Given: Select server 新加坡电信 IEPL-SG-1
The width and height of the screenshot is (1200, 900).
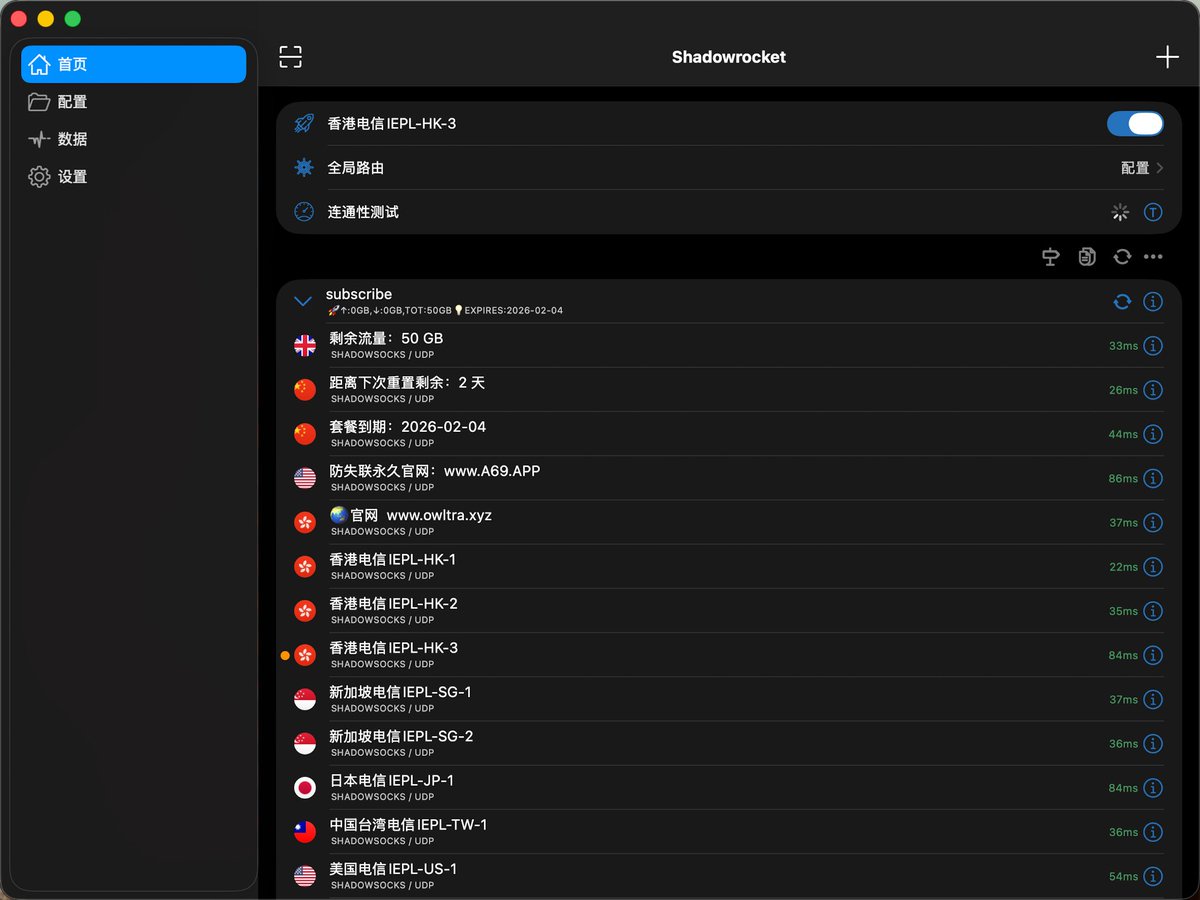Looking at the screenshot, I should [x=729, y=700].
